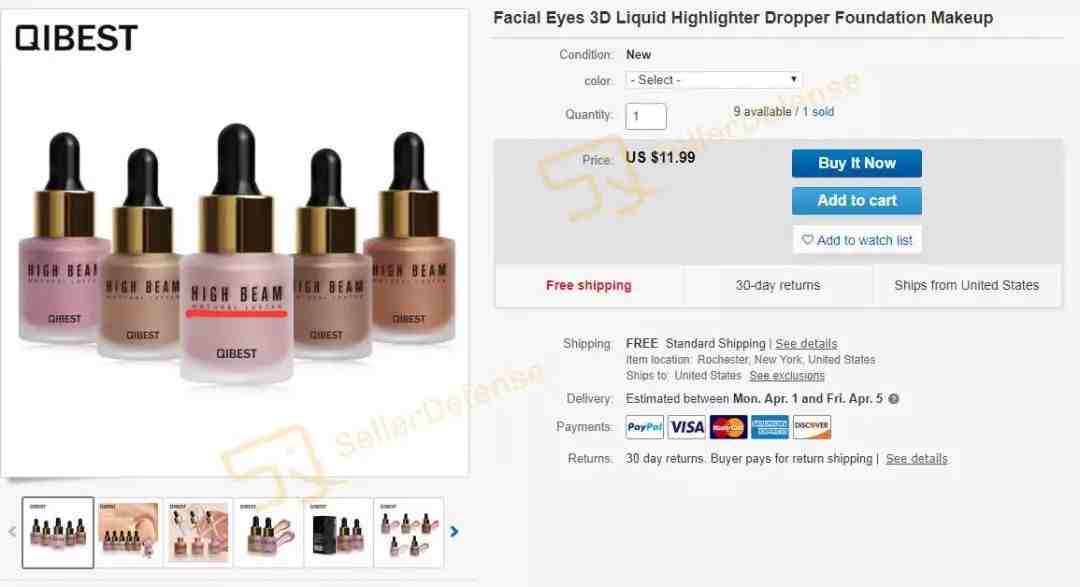The image size is (1080, 587).
Task: Click the Quantity input field
Action: (646, 116)
